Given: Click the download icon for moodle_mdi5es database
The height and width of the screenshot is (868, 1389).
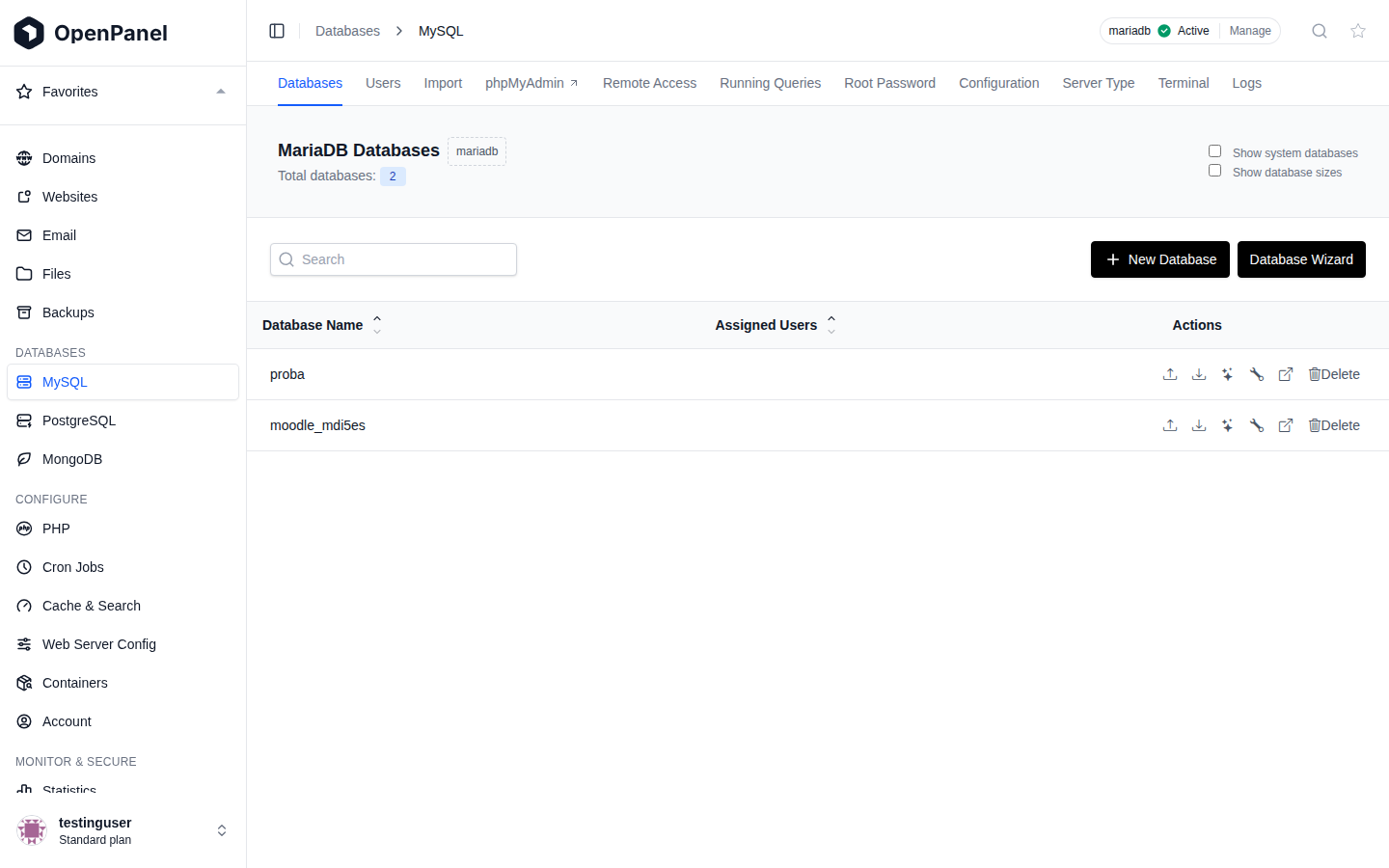Looking at the screenshot, I should click(x=1199, y=425).
